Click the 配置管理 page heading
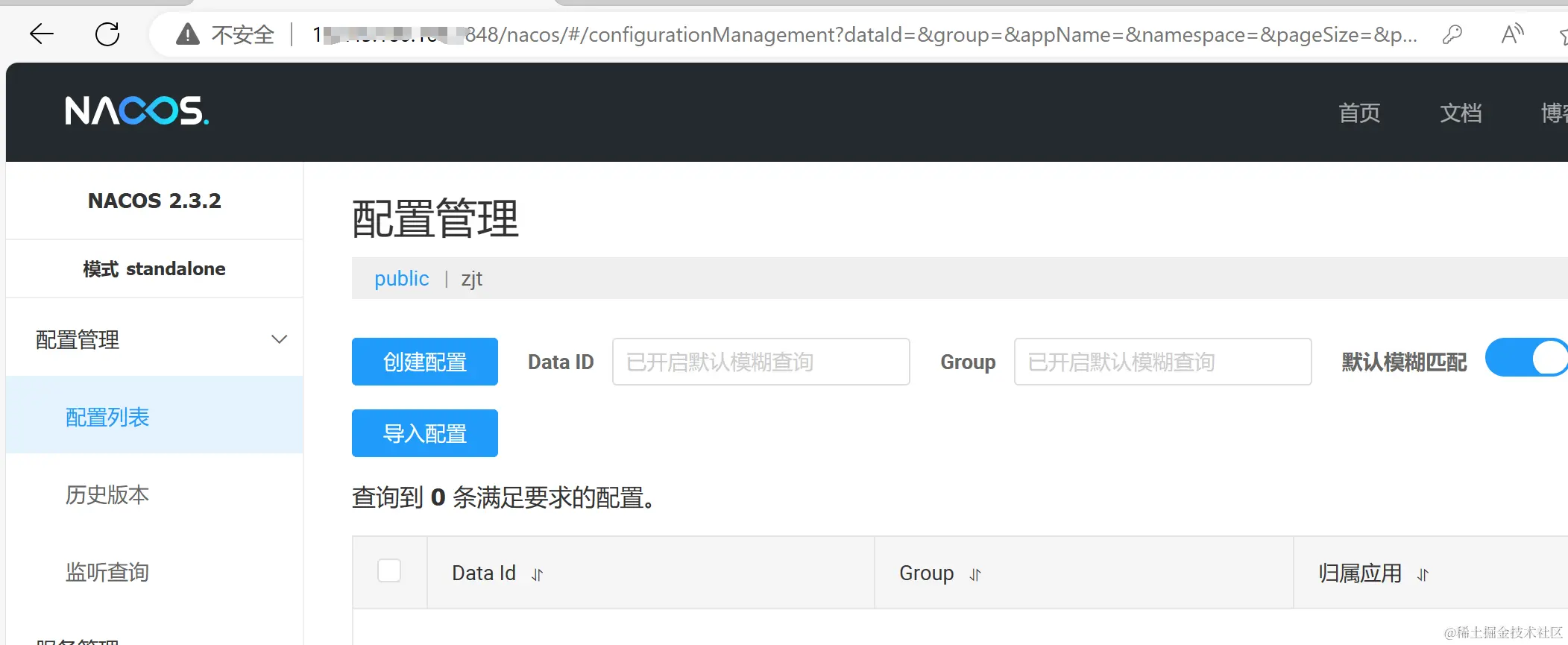The width and height of the screenshot is (1568, 645). click(x=435, y=218)
